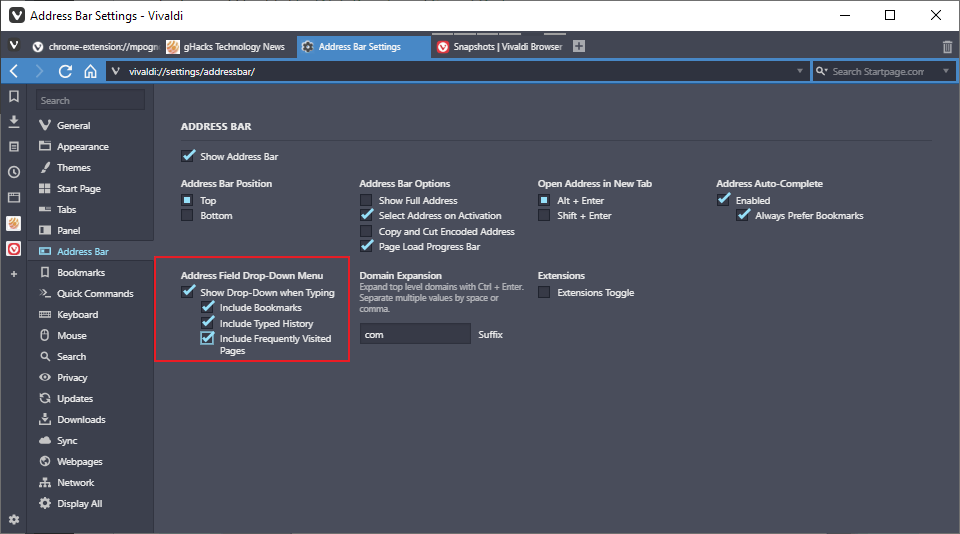Click the new tab plus button
Viewport: 960px width, 534px height.
[x=579, y=46]
